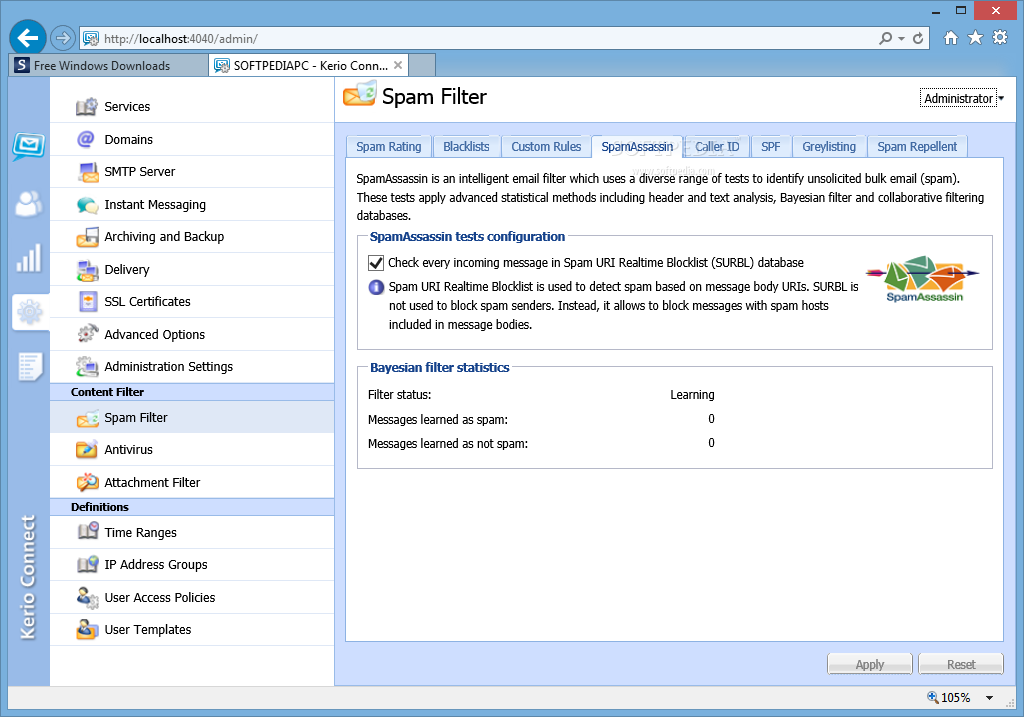Click the Reset button
This screenshot has width=1024, height=717.
pos(961,664)
